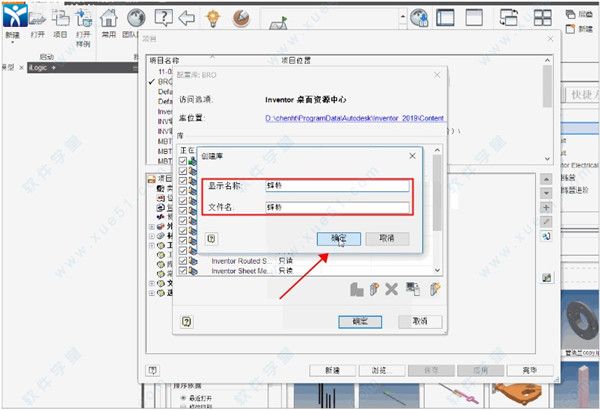Screen dimensions: 600x410
Task: Click the flag learning path icon
Action: coord(278,23)
